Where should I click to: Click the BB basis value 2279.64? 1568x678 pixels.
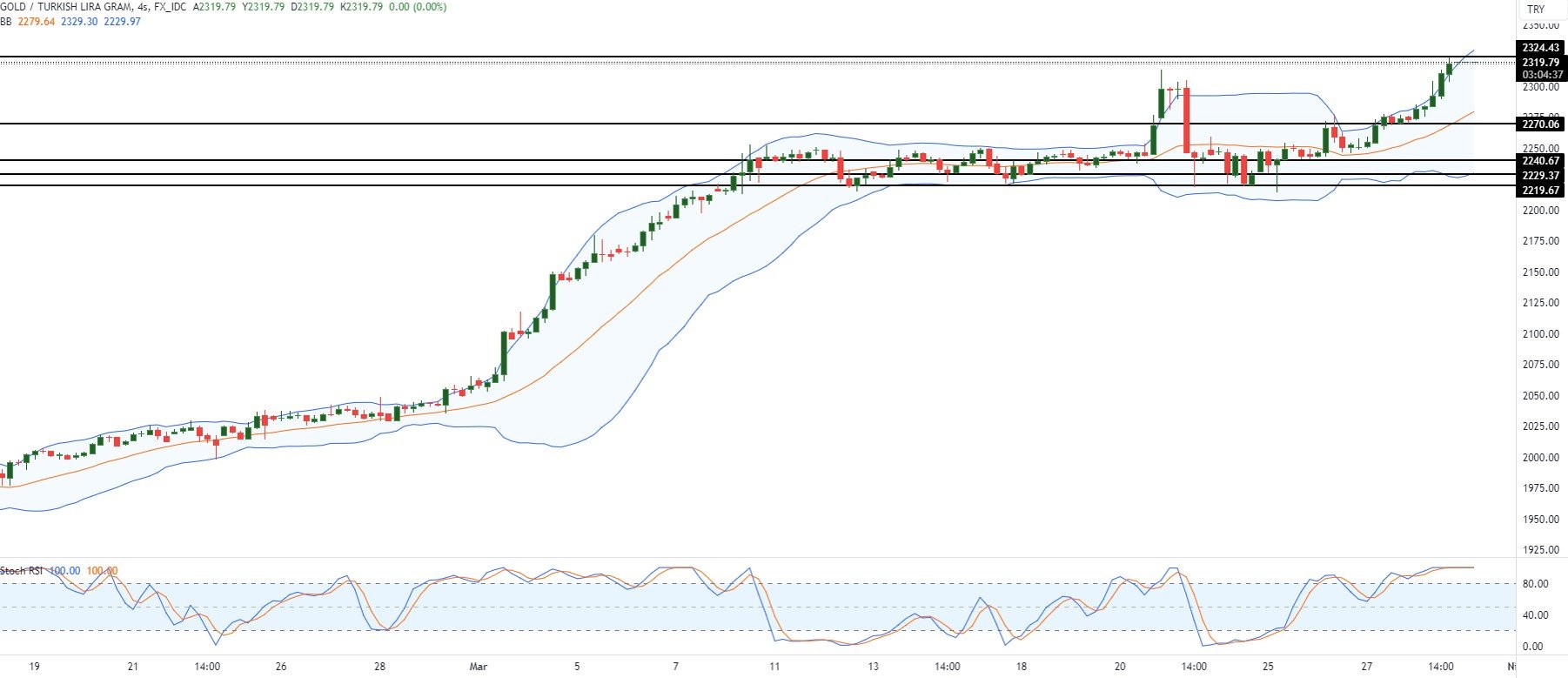point(37,22)
